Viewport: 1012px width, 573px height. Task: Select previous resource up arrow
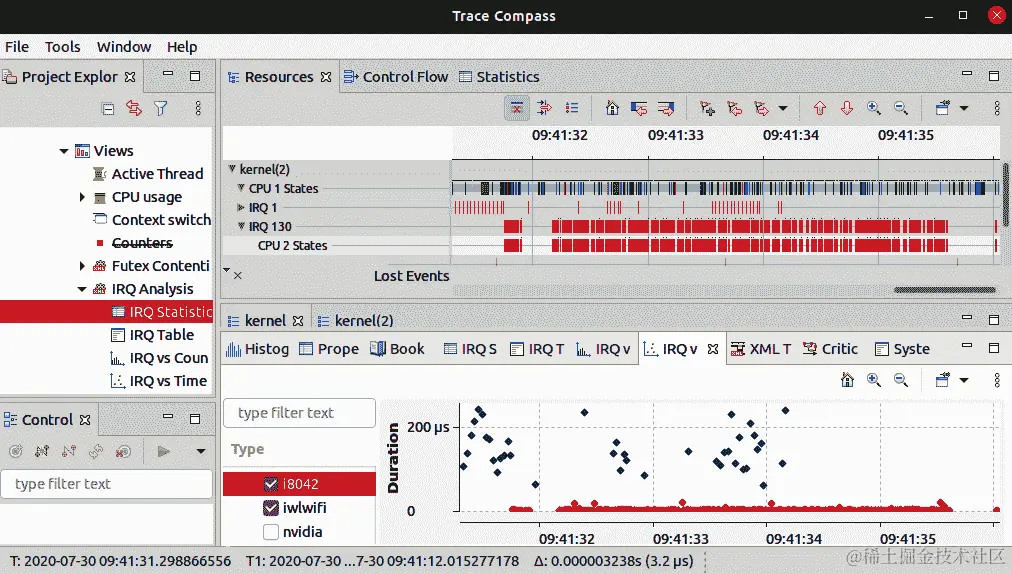pos(820,108)
